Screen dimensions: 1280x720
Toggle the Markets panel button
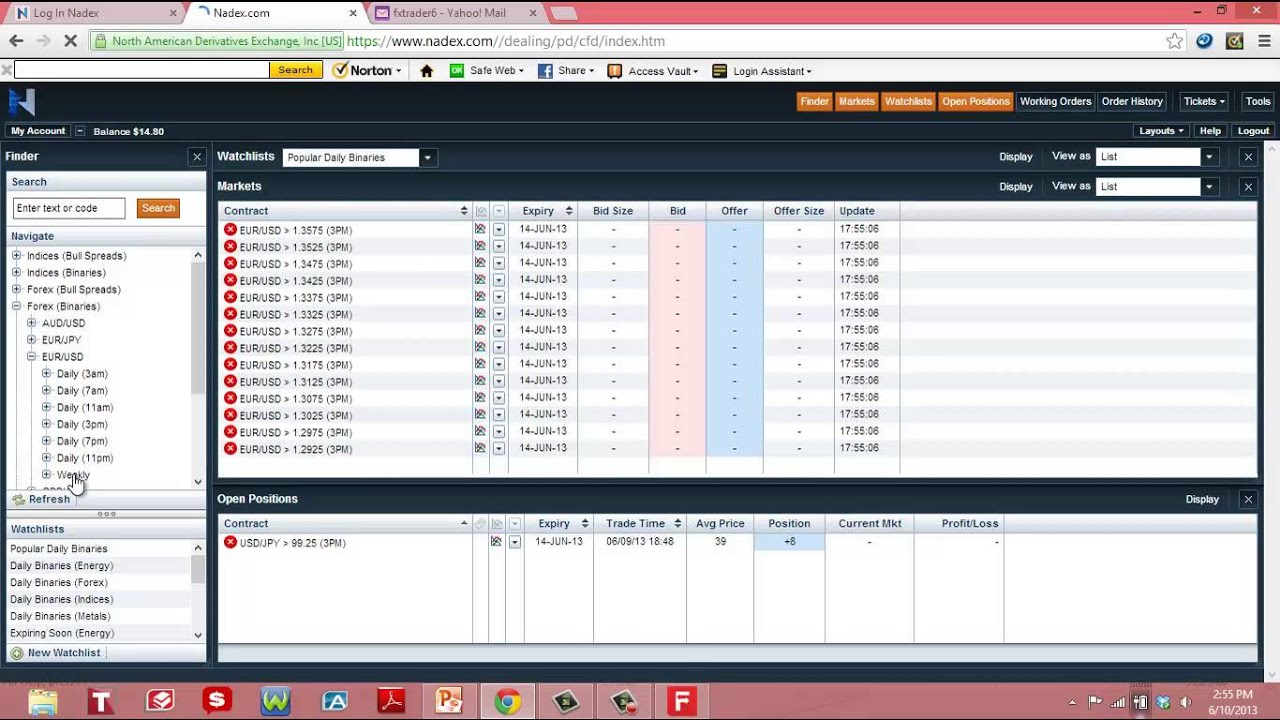pyautogui.click(x=857, y=101)
